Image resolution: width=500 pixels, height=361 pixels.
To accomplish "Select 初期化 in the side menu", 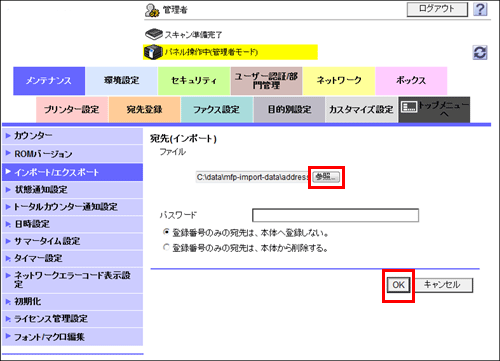I will (x=72, y=302).
